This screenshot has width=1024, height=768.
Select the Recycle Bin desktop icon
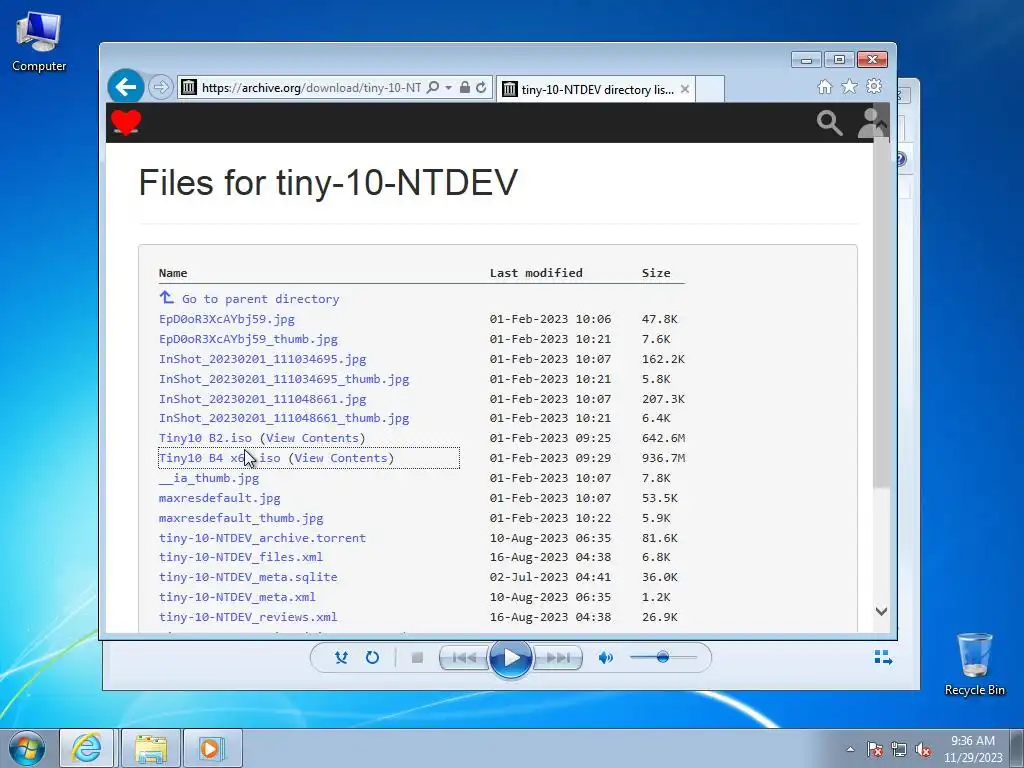pyautogui.click(x=974, y=665)
